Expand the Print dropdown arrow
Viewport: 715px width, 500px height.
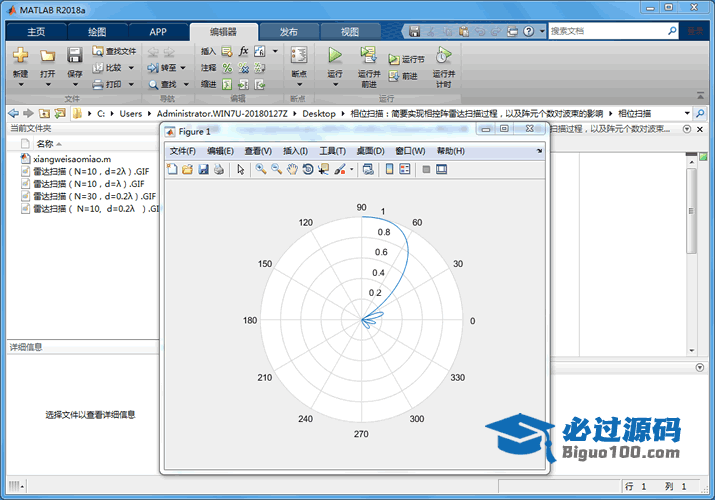[x=131, y=84]
